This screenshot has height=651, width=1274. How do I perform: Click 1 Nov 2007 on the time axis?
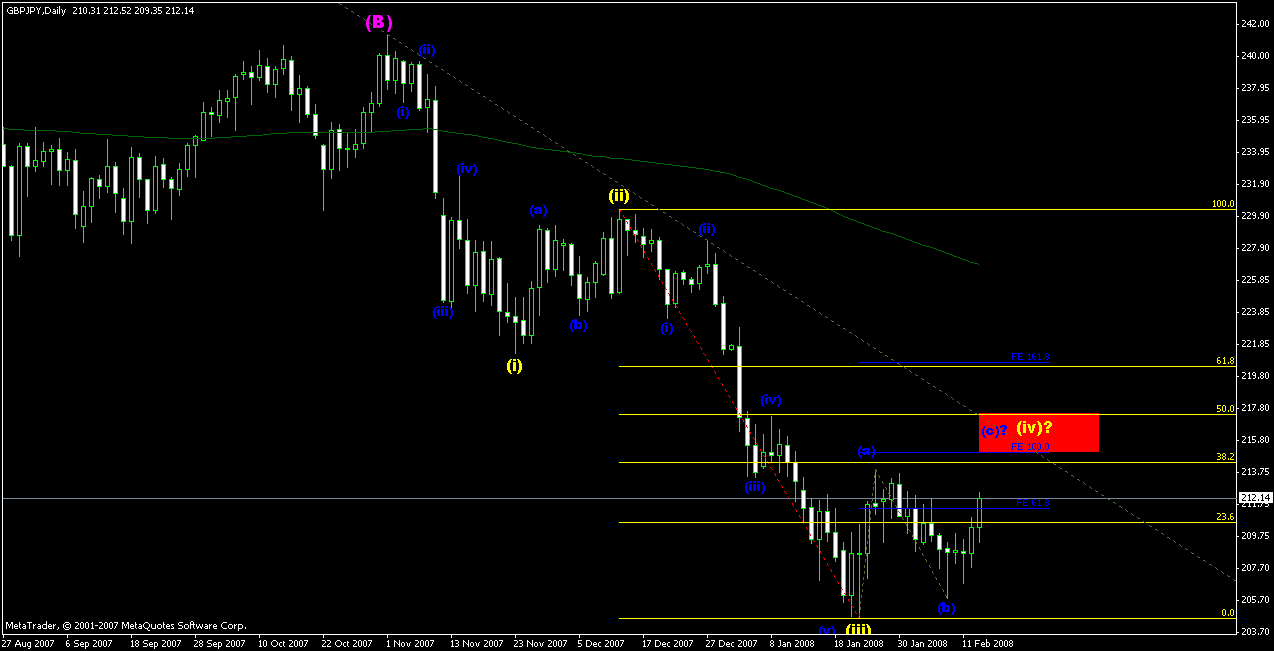[412, 644]
